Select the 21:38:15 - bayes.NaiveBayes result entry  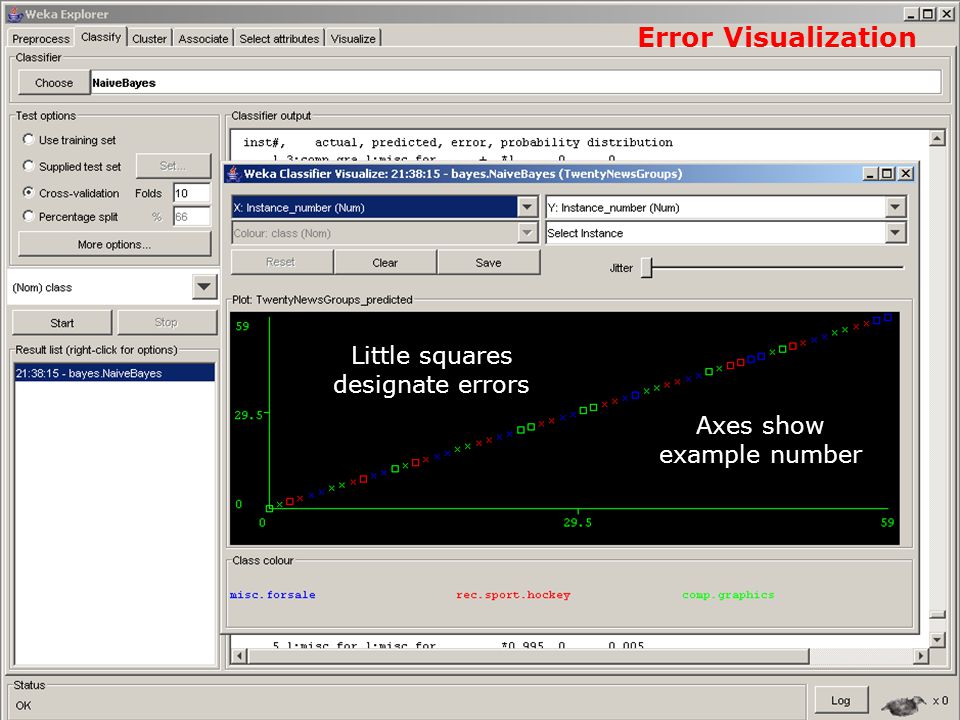(x=114, y=373)
